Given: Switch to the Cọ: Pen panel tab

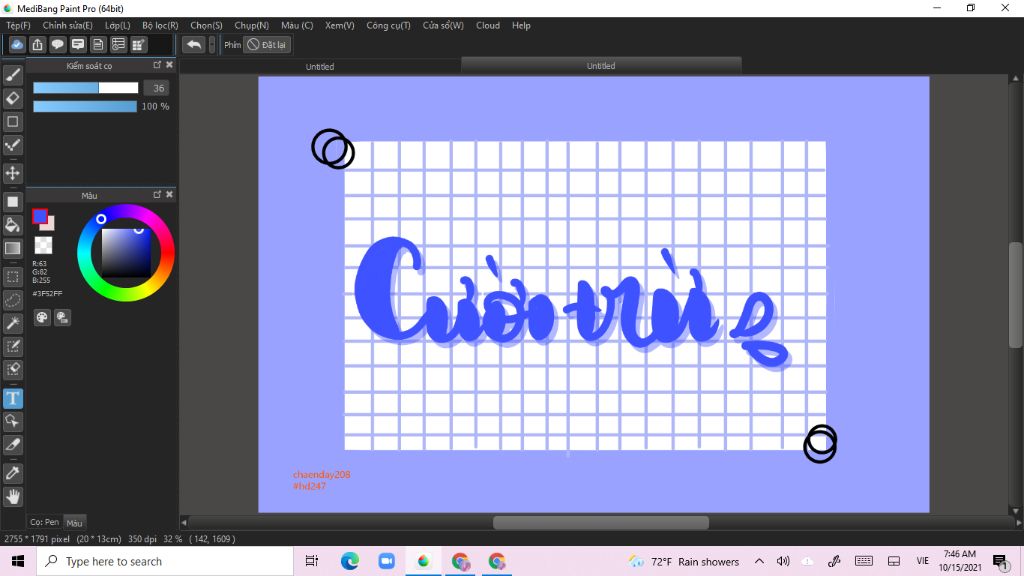Looking at the screenshot, I should pyautogui.click(x=44, y=522).
